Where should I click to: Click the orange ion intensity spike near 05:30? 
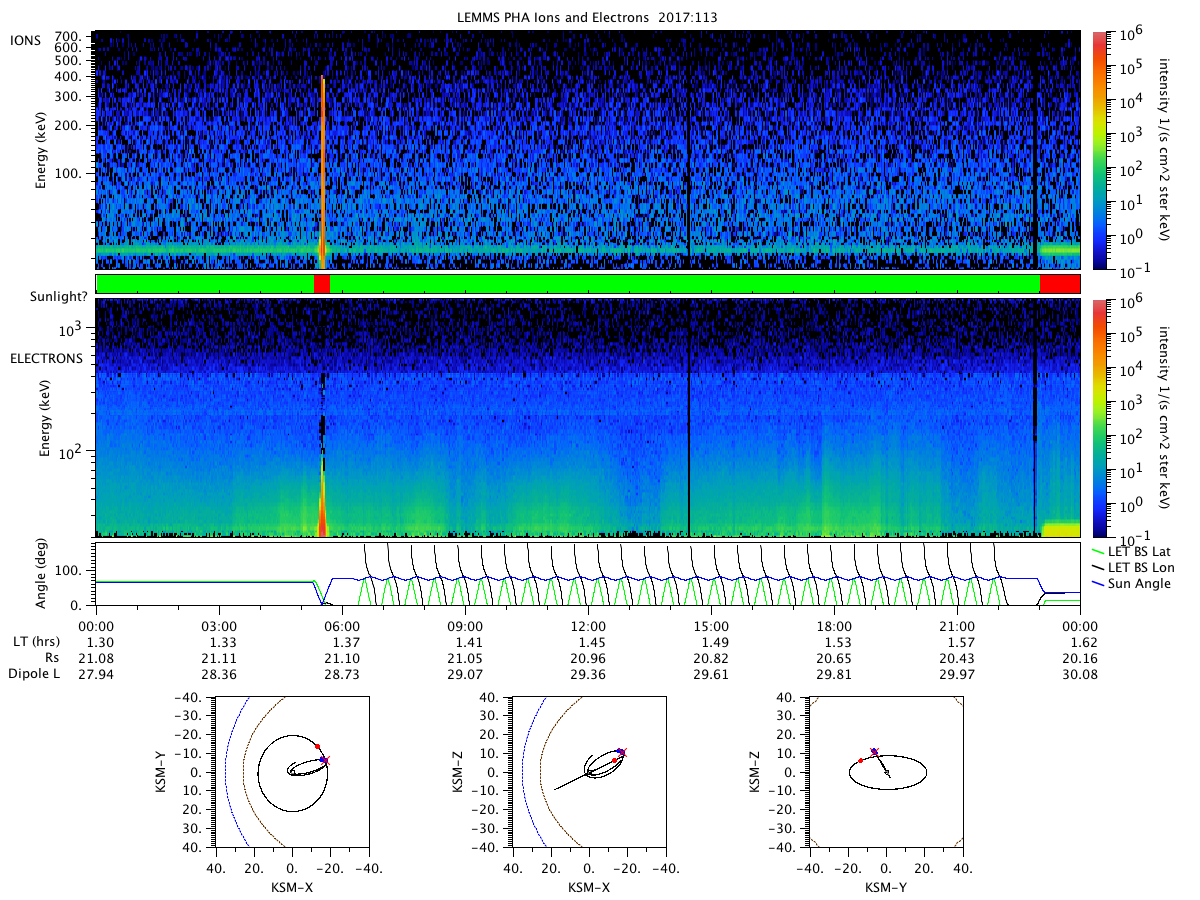pyautogui.click(x=322, y=168)
